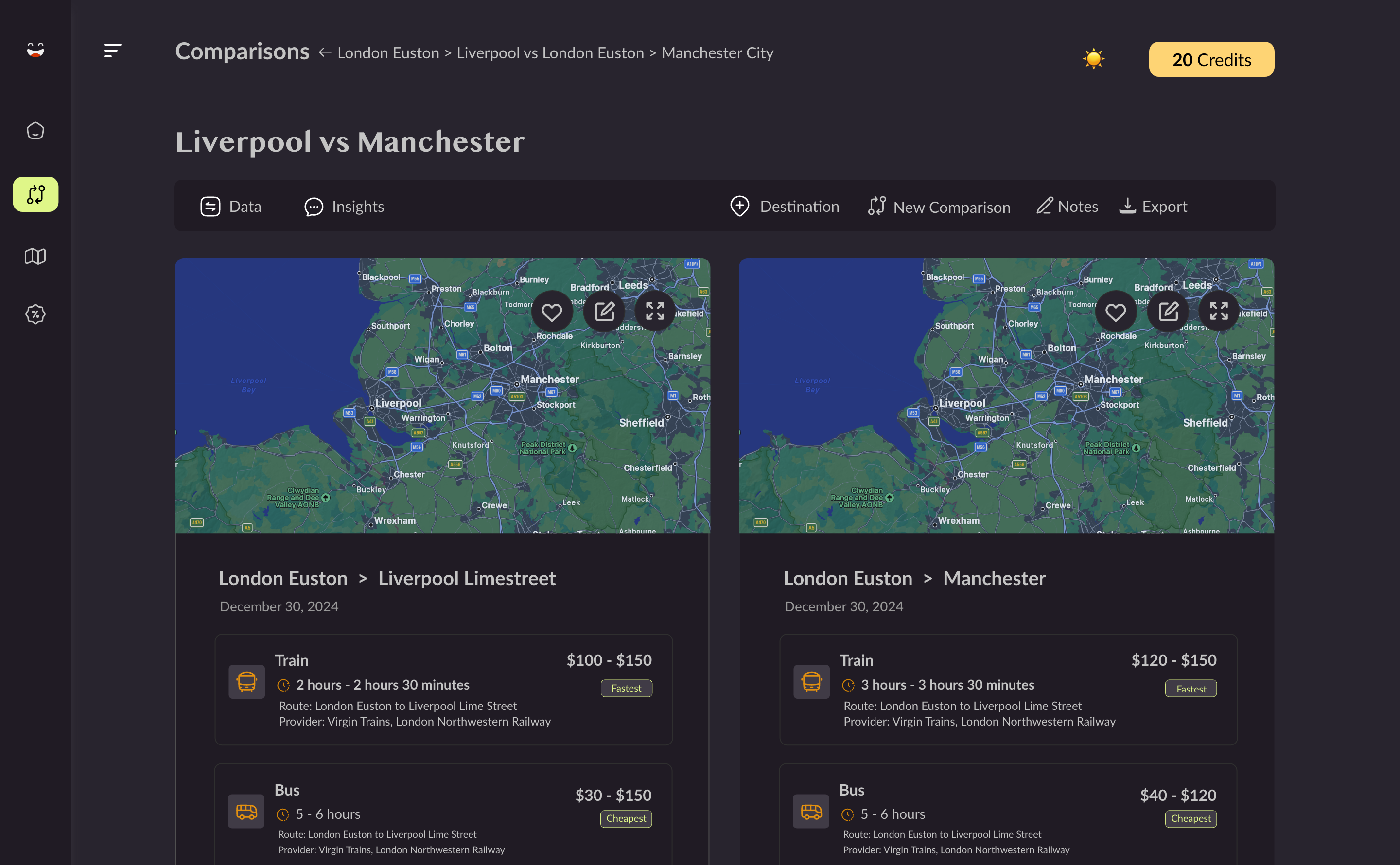The width and height of the screenshot is (1400, 865).
Task: Click the 20 Credits balance button
Action: 1212,58
